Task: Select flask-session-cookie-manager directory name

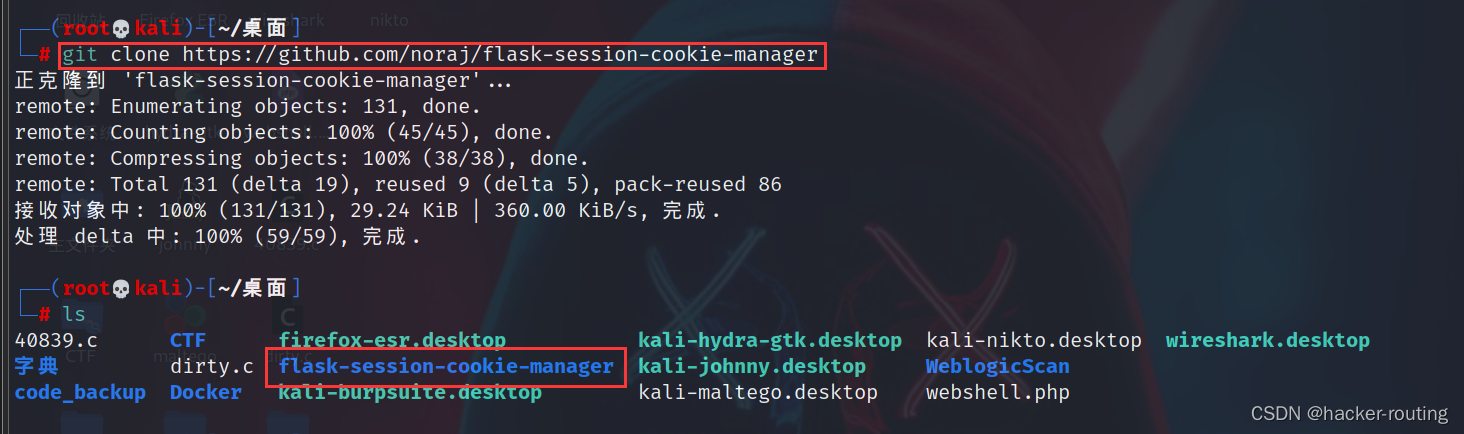Action: pyautogui.click(x=446, y=367)
